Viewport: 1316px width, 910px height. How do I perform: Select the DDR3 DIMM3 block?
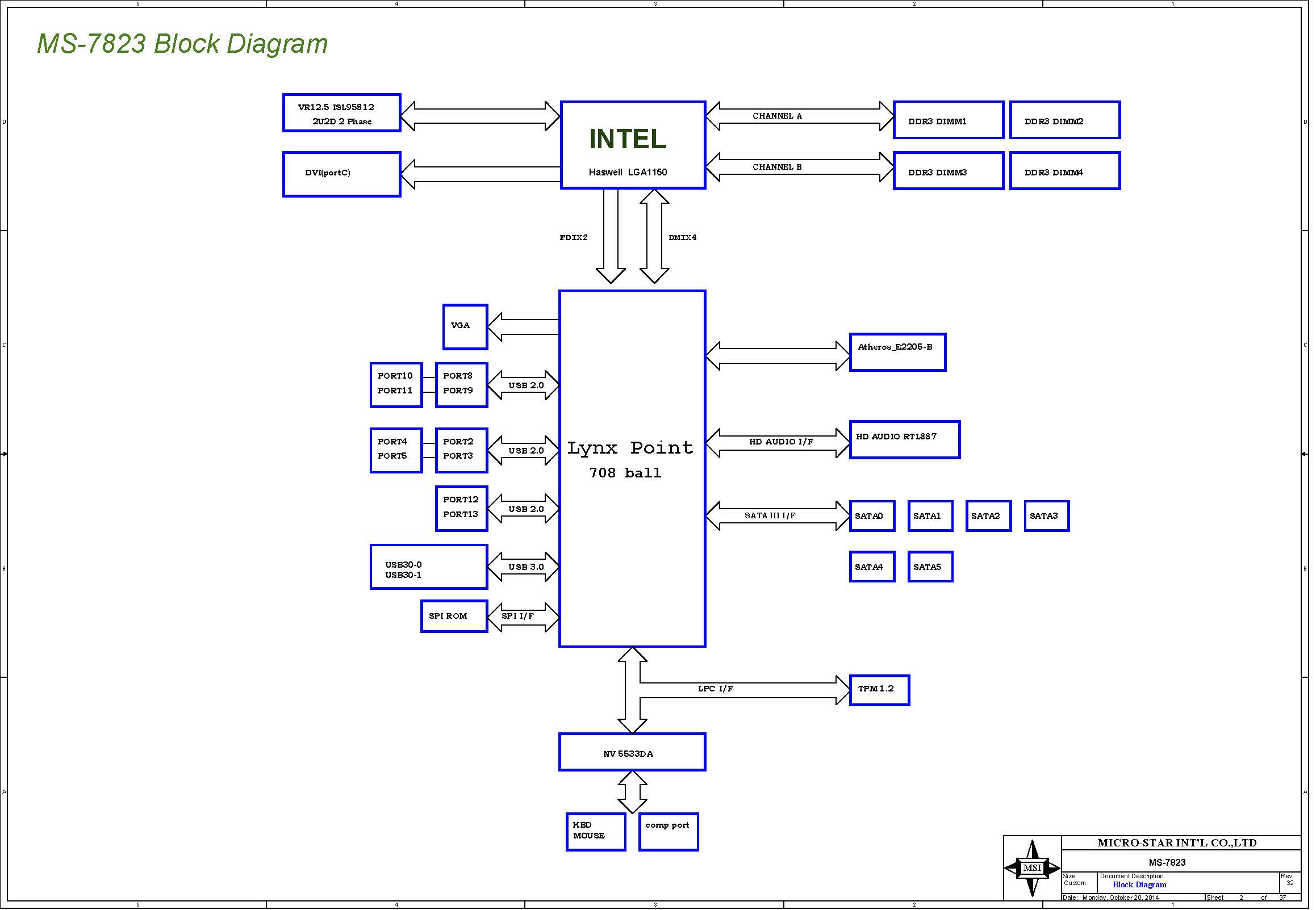(x=948, y=170)
